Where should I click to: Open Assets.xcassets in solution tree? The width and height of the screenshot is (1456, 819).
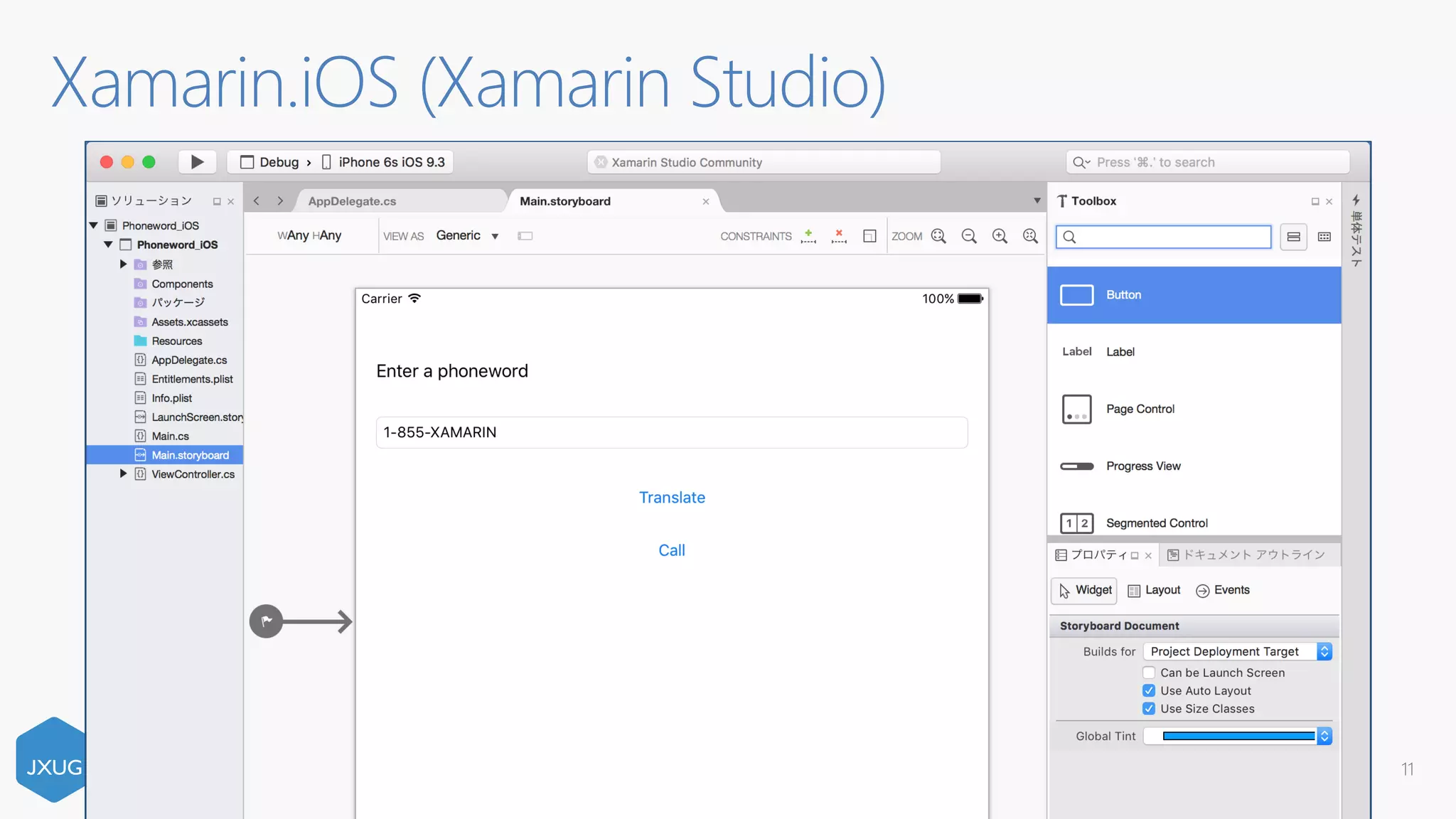(190, 322)
